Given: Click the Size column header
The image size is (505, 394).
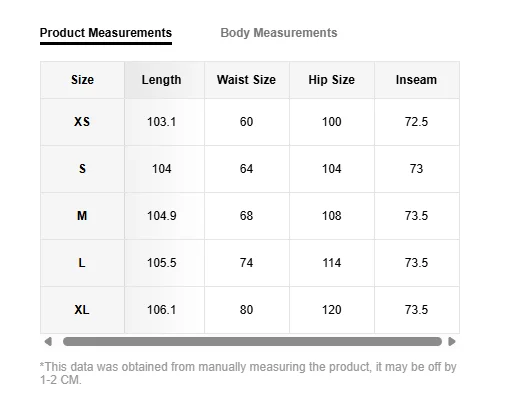Looking at the screenshot, I should pos(82,80).
